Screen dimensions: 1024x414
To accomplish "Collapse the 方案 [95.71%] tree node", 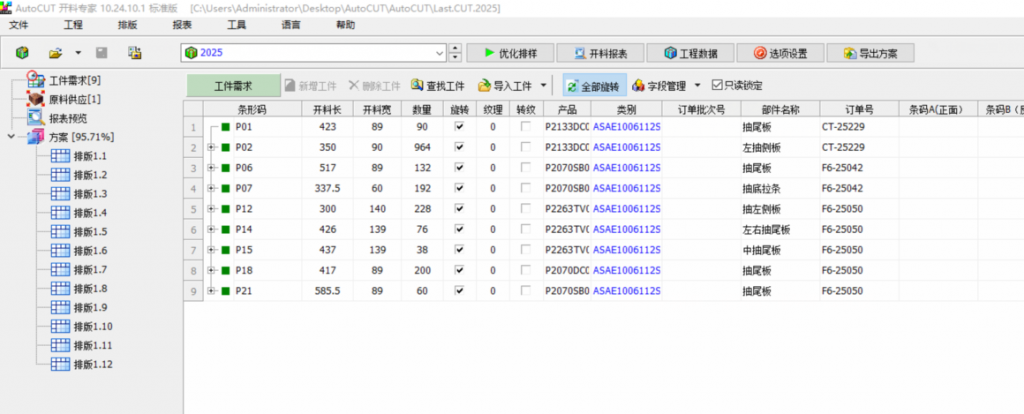I will [11, 137].
